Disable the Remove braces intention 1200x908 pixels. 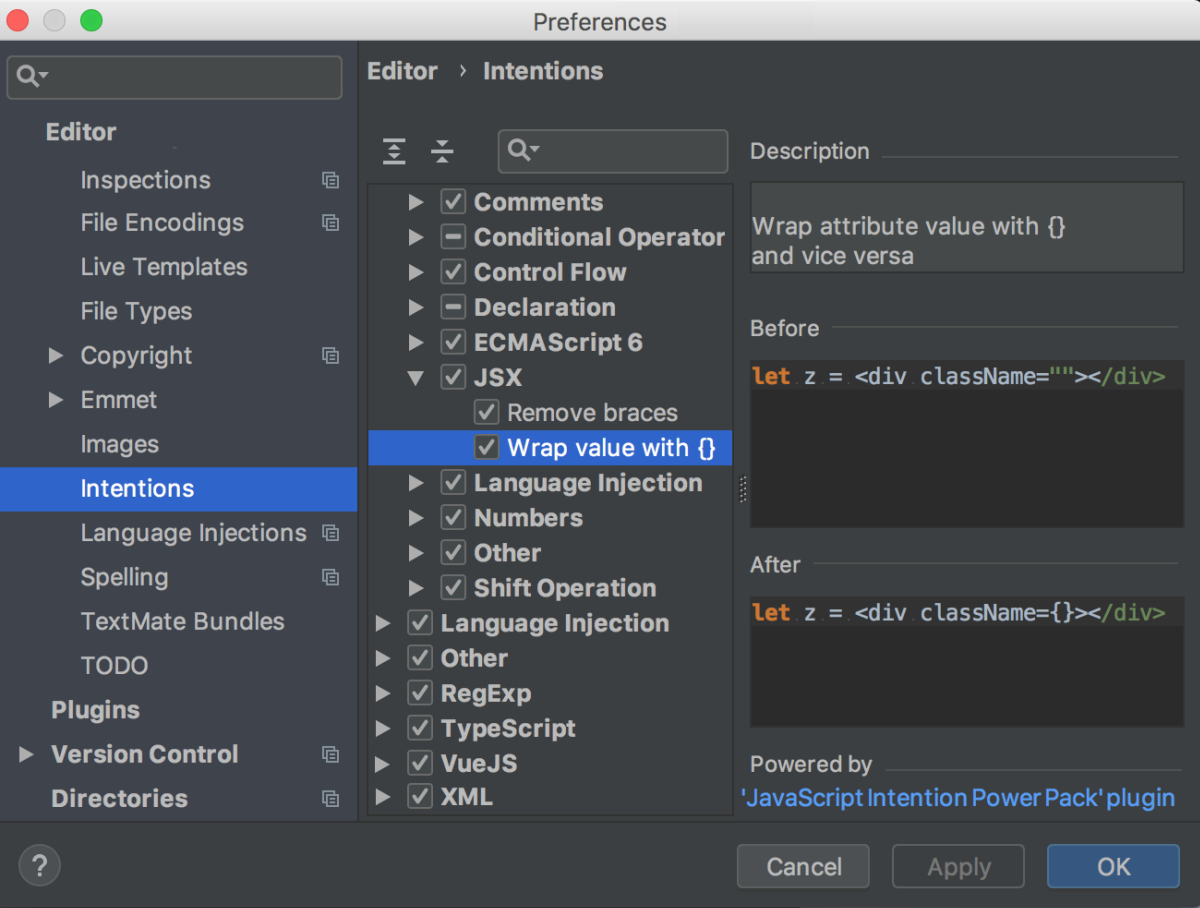click(487, 412)
